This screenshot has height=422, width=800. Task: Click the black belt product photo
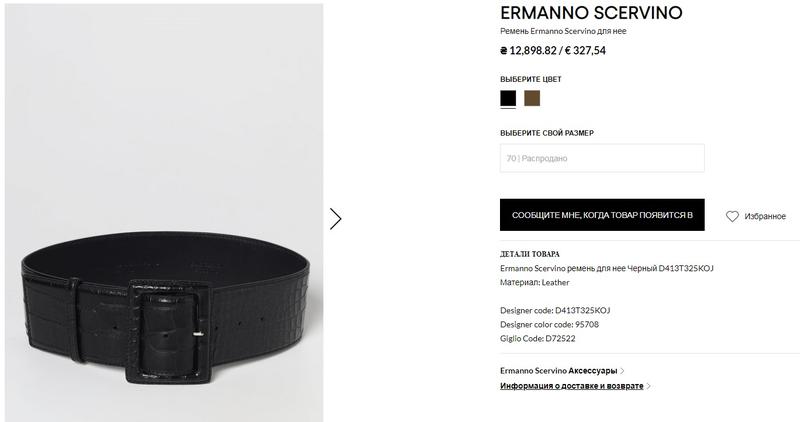[x=164, y=213]
